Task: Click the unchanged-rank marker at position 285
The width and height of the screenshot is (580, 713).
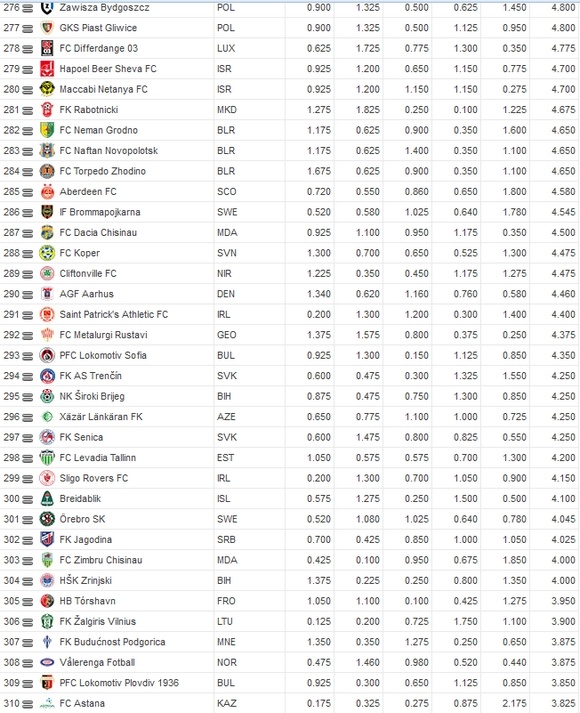Action: click(28, 193)
